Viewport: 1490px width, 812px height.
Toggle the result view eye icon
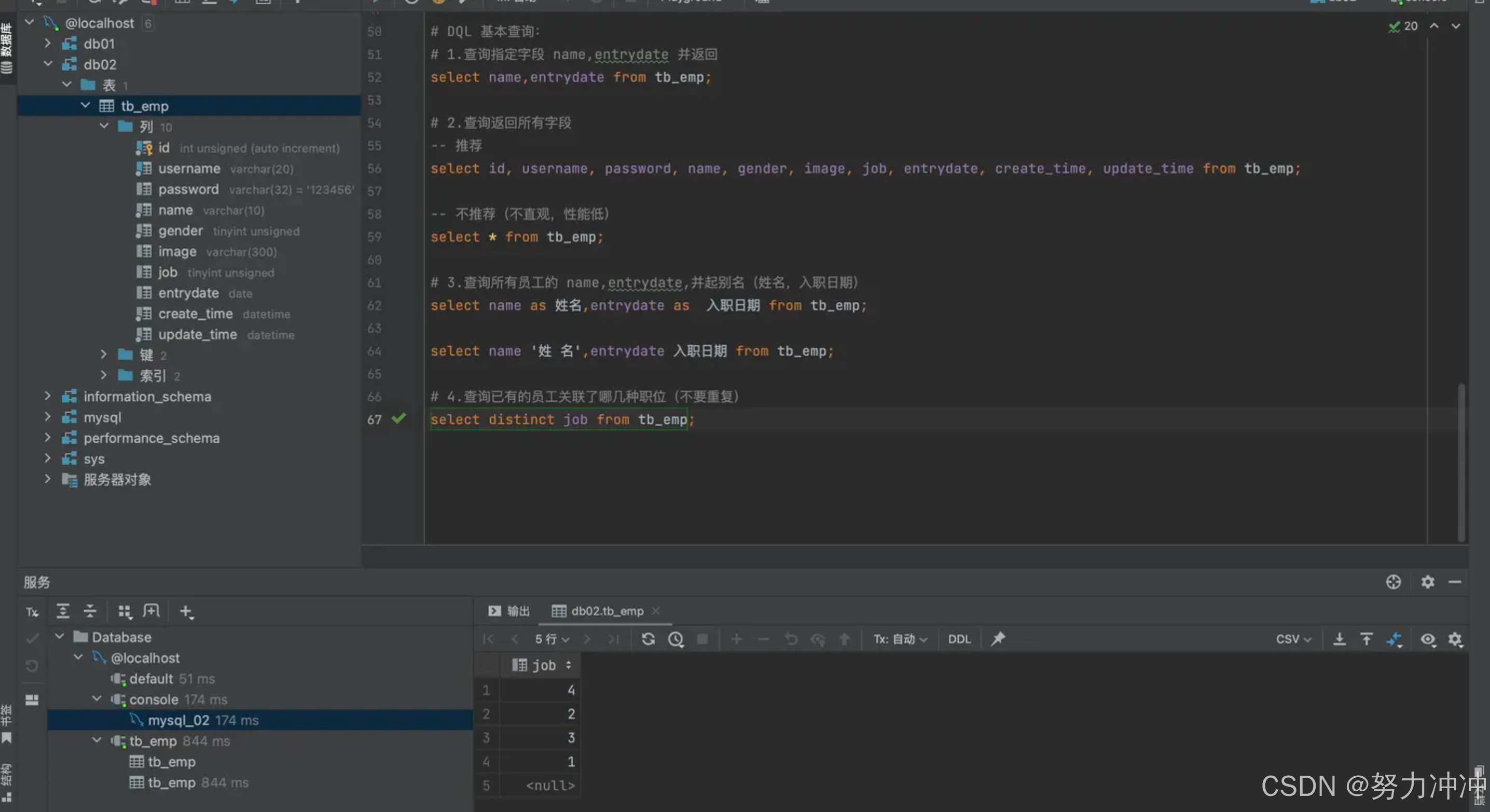coord(1428,639)
